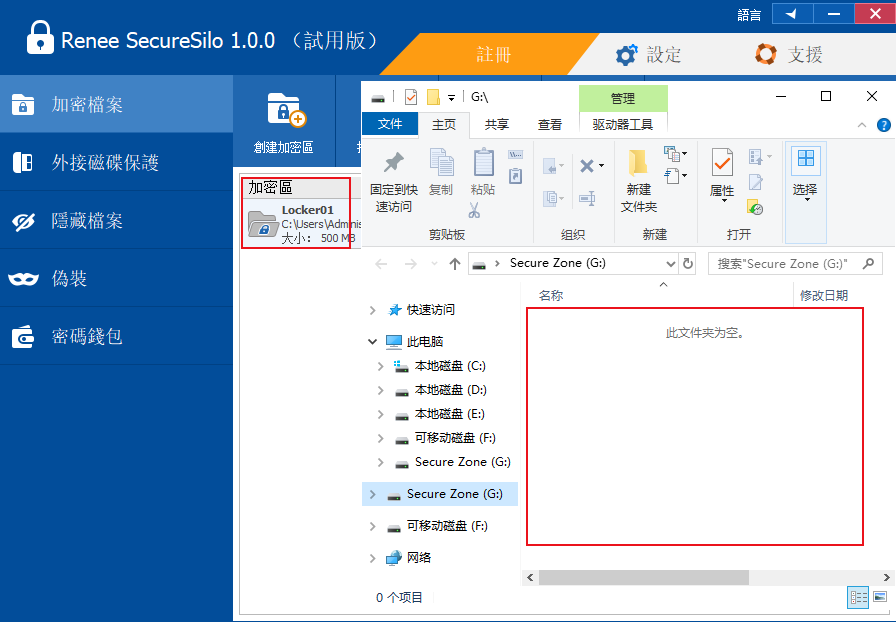
Task: Sort by the 名称 column header
Action: pyautogui.click(x=551, y=296)
